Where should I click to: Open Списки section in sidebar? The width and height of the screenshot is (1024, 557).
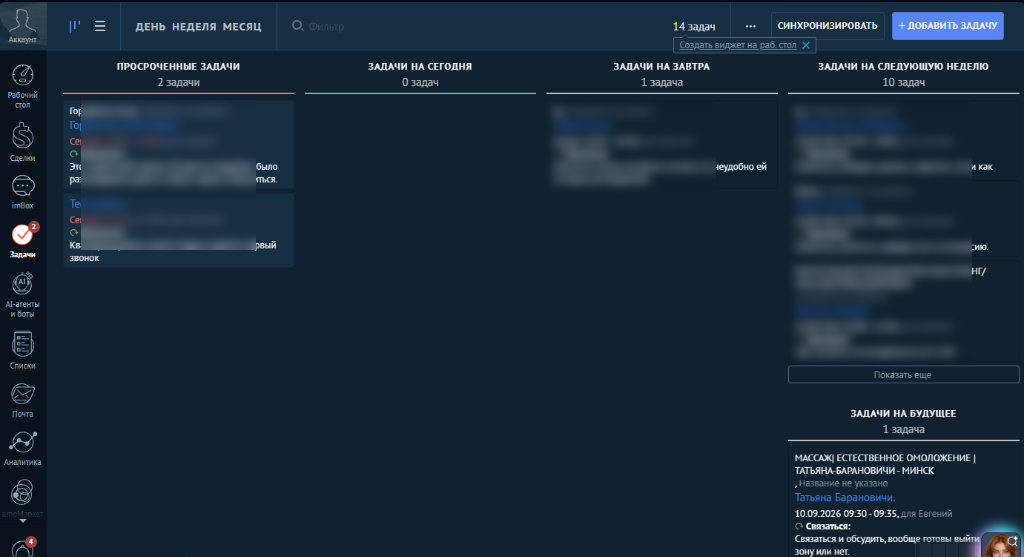point(23,350)
